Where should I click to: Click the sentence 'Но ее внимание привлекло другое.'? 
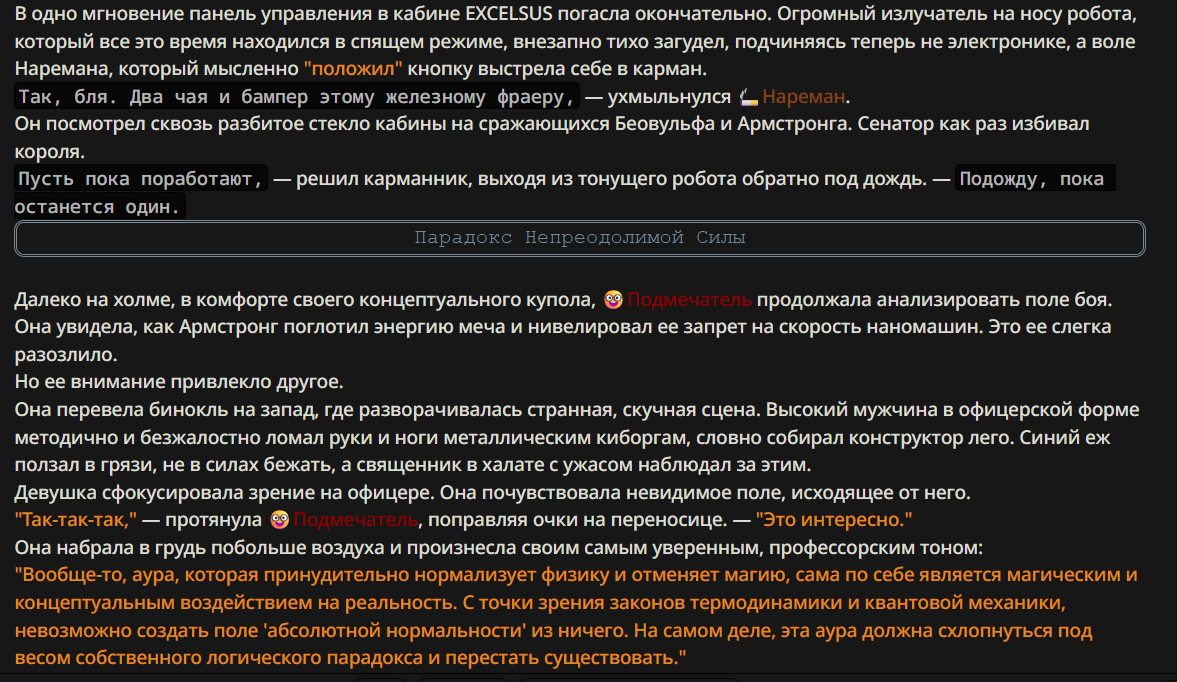179,382
